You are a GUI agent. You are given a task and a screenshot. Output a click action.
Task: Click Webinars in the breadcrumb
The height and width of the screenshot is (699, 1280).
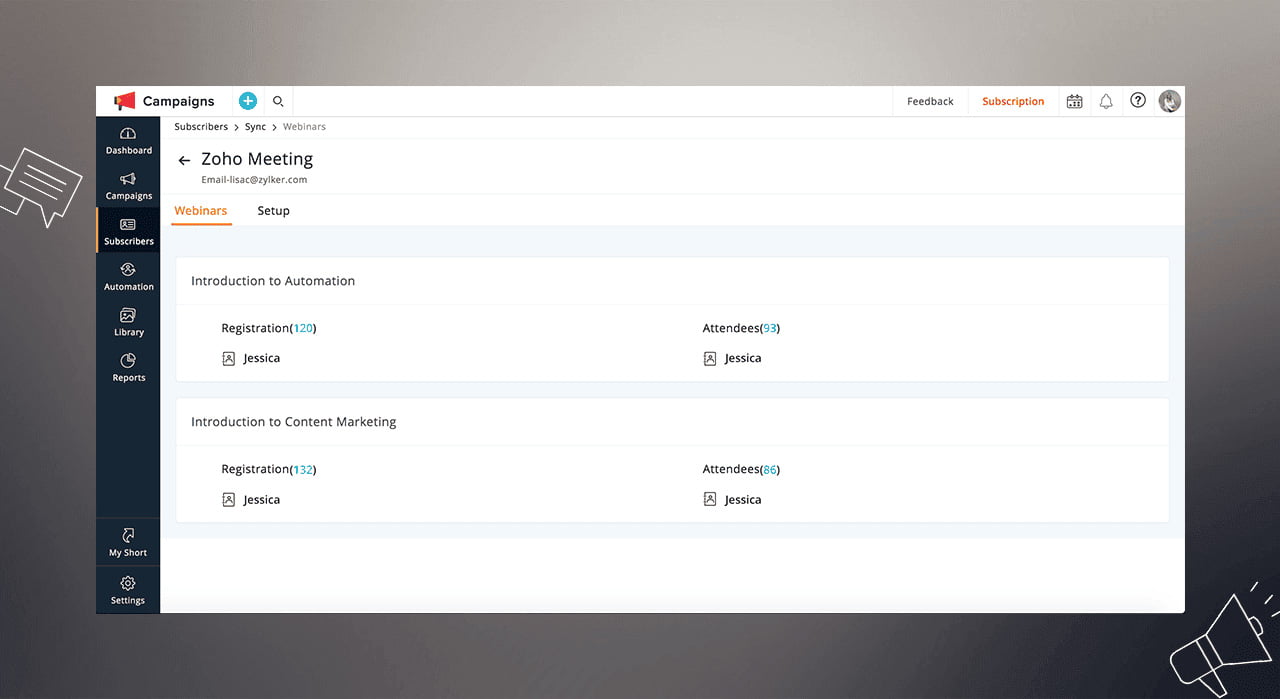click(304, 127)
